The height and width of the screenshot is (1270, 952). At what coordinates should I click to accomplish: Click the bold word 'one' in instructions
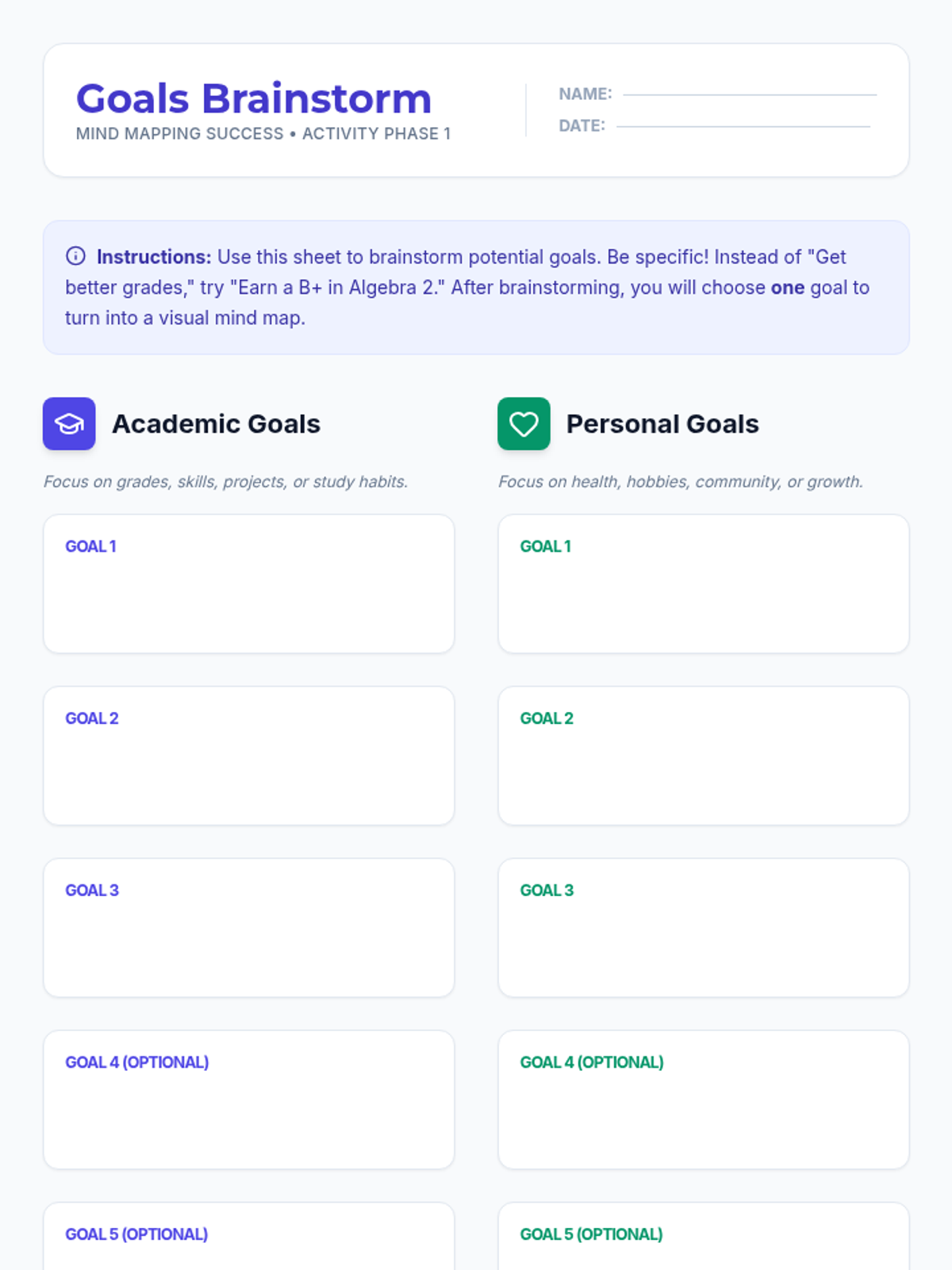787,287
